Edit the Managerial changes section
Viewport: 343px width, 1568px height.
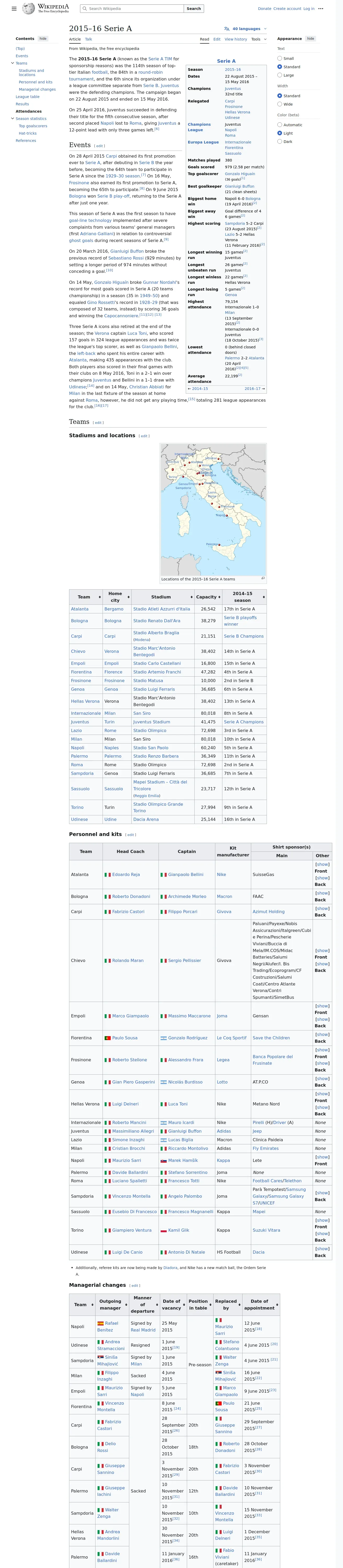135,1285
